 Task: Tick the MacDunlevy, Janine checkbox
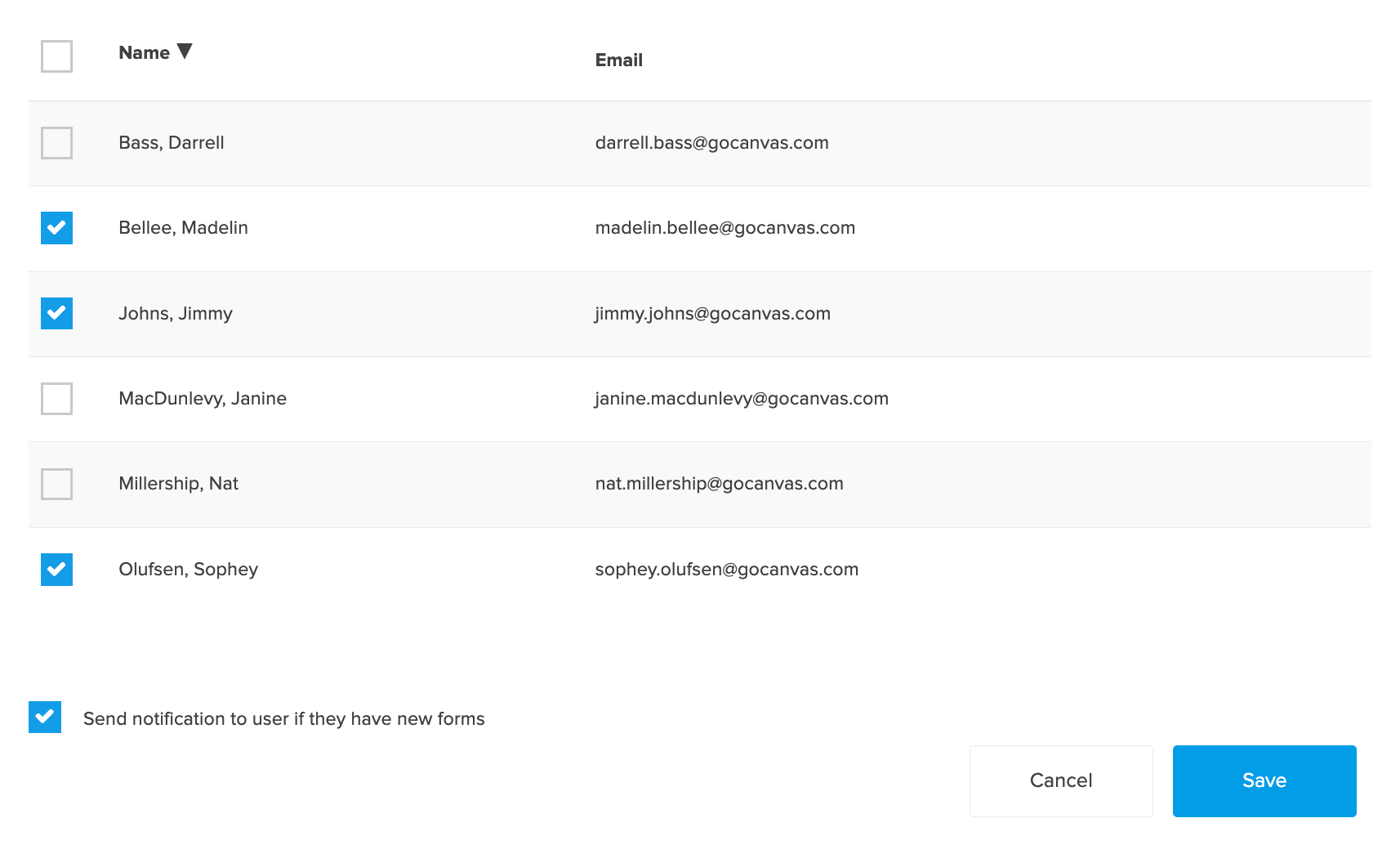pyautogui.click(x=56, y=399)
